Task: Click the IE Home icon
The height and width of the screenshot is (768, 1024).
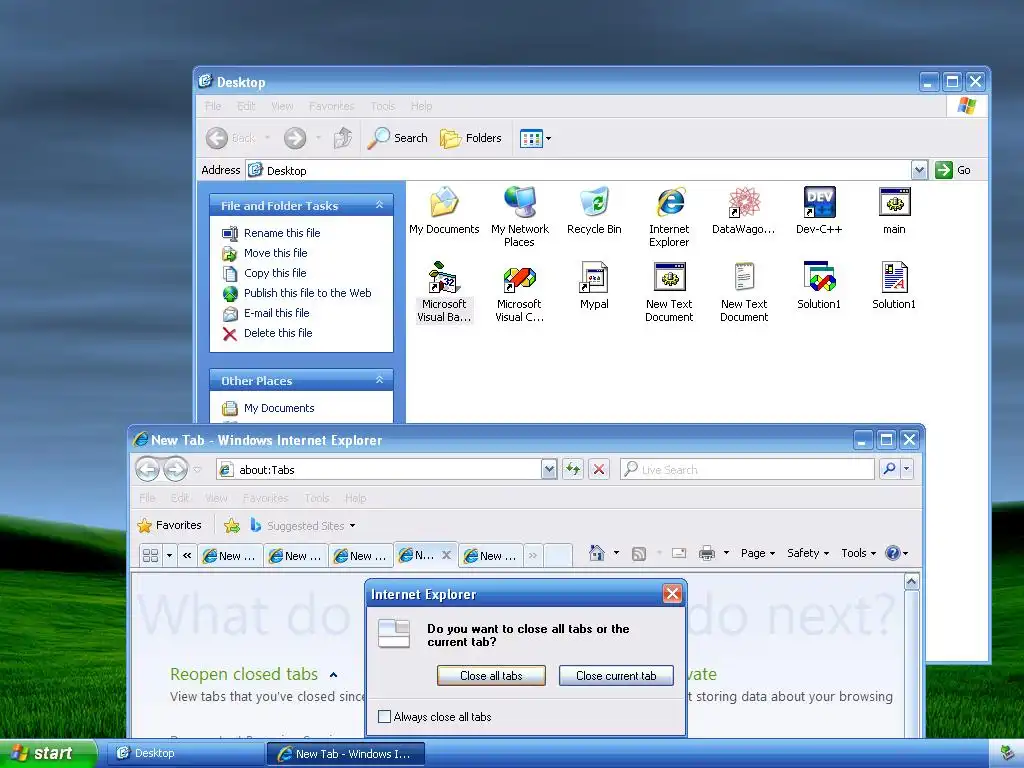Action: (x=596, y=553)
